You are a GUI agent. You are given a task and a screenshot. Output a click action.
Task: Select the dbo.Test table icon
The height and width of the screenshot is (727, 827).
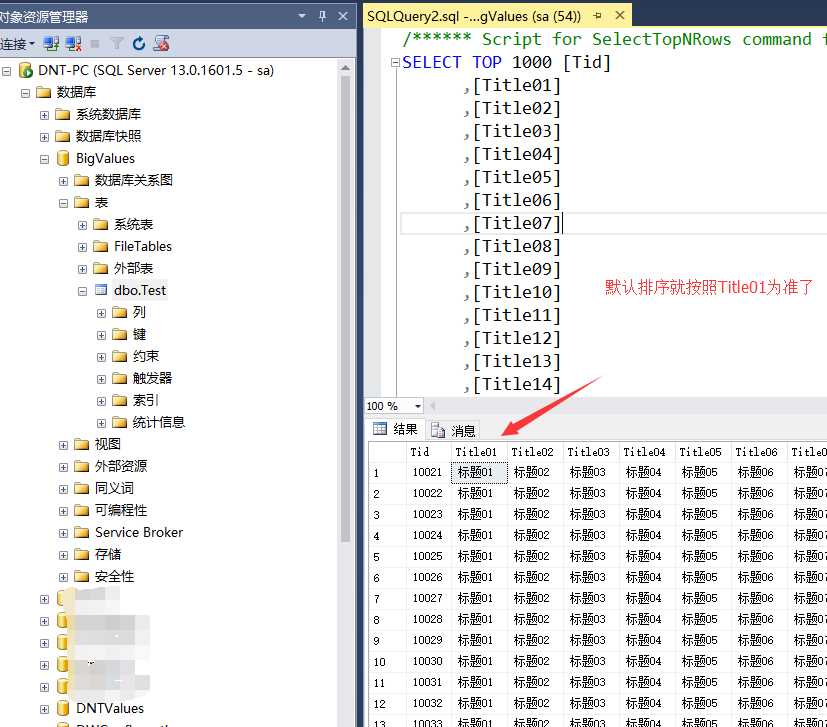click(x=101, y=290)
